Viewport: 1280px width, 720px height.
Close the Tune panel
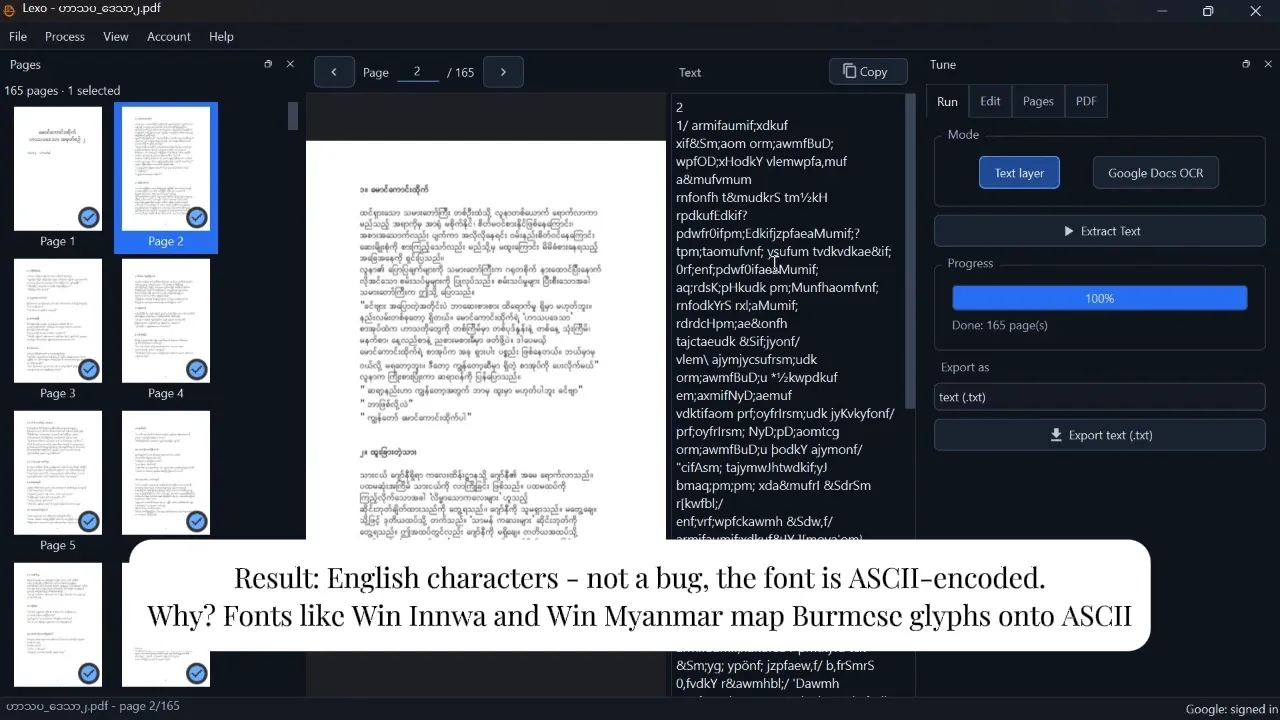click(x=1268, y=64)
